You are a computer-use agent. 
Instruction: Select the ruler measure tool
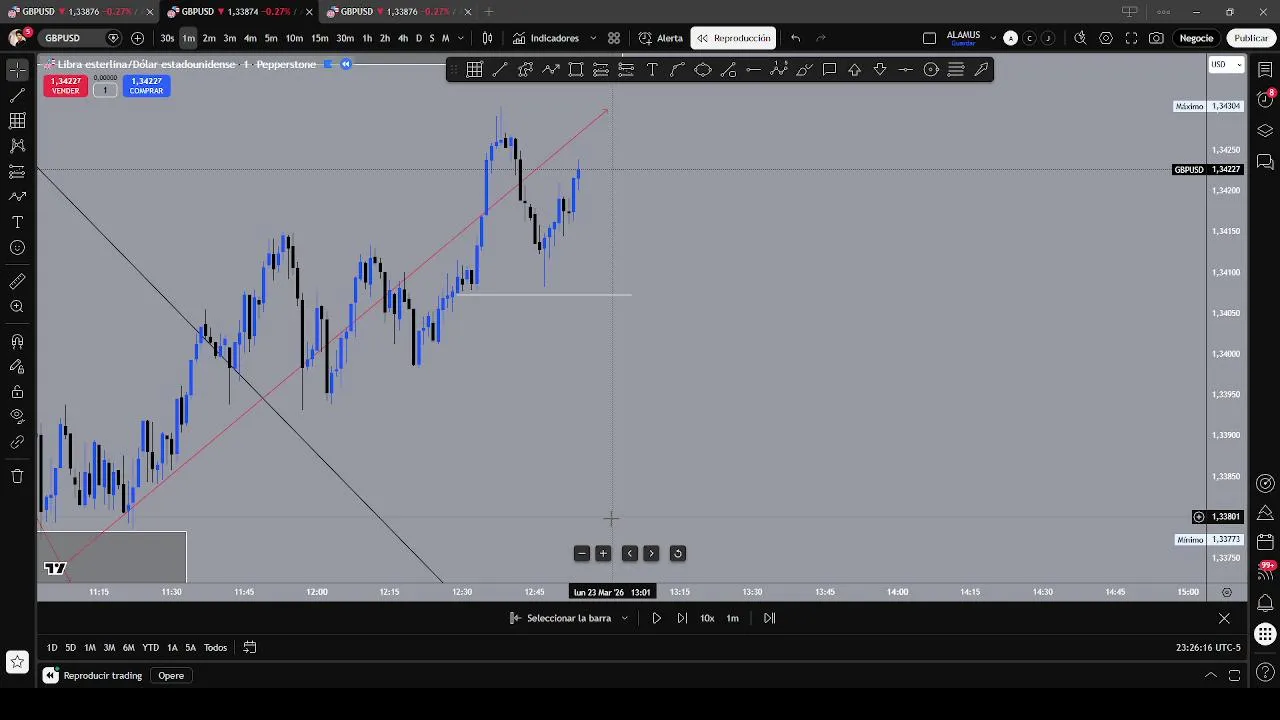17,281
